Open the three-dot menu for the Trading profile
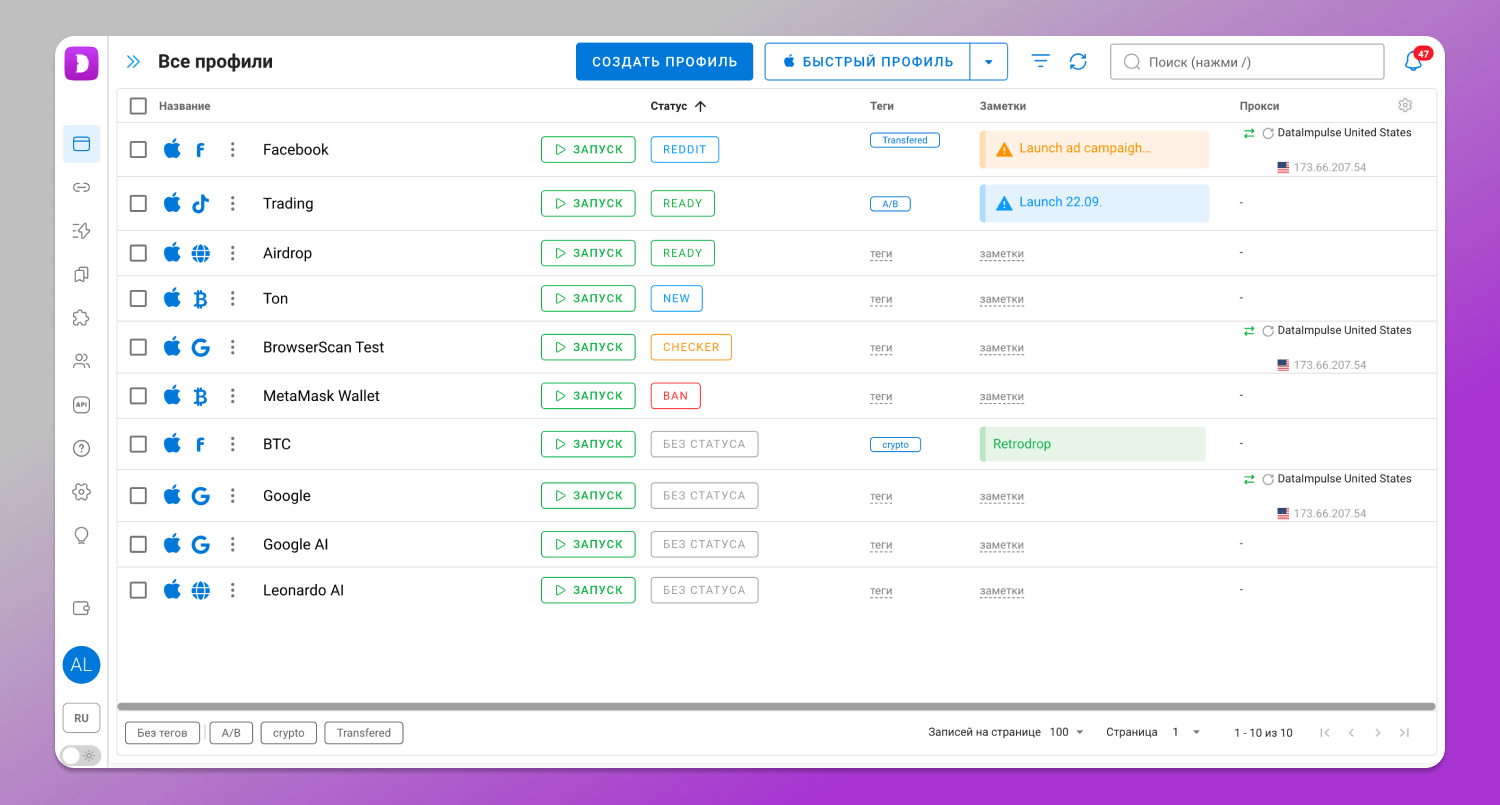The image size is (1500, 805). click(232, 204)
